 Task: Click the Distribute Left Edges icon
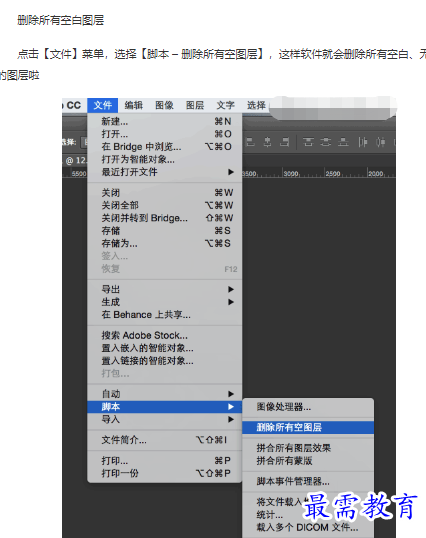363,142
